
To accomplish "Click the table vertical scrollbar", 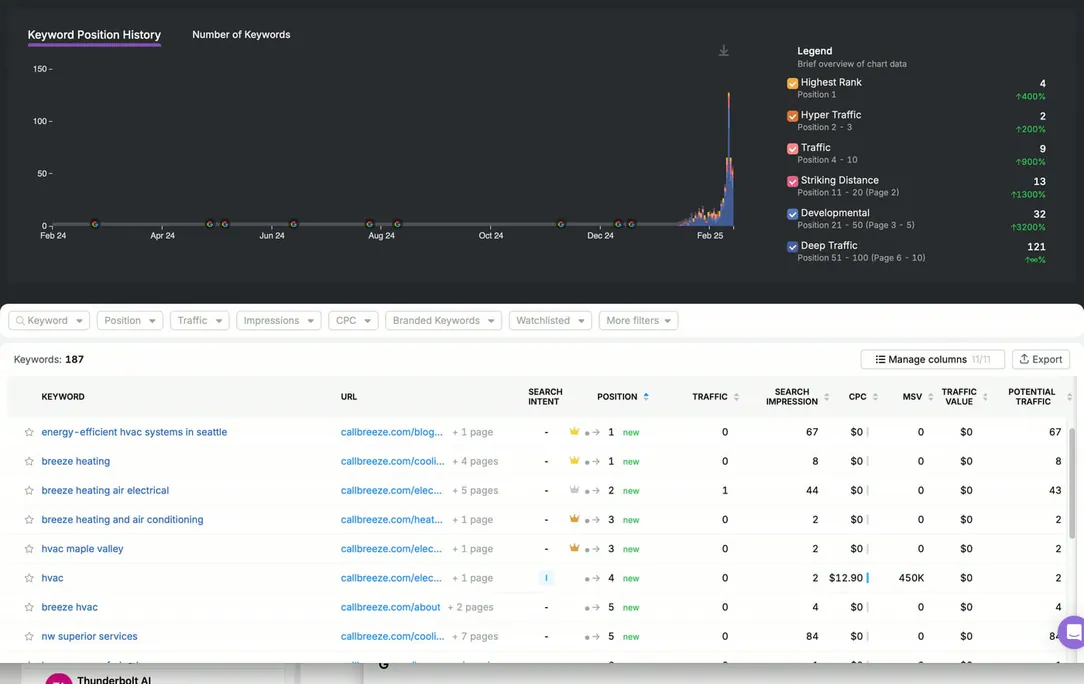I will pyautogui.click(x=1072, y=483).
